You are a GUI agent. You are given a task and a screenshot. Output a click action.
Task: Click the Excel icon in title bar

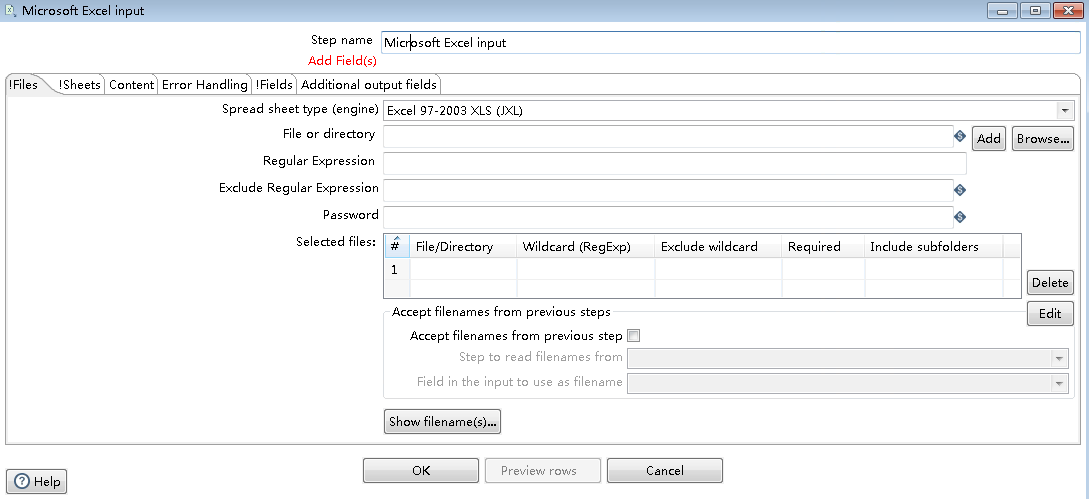10,10
